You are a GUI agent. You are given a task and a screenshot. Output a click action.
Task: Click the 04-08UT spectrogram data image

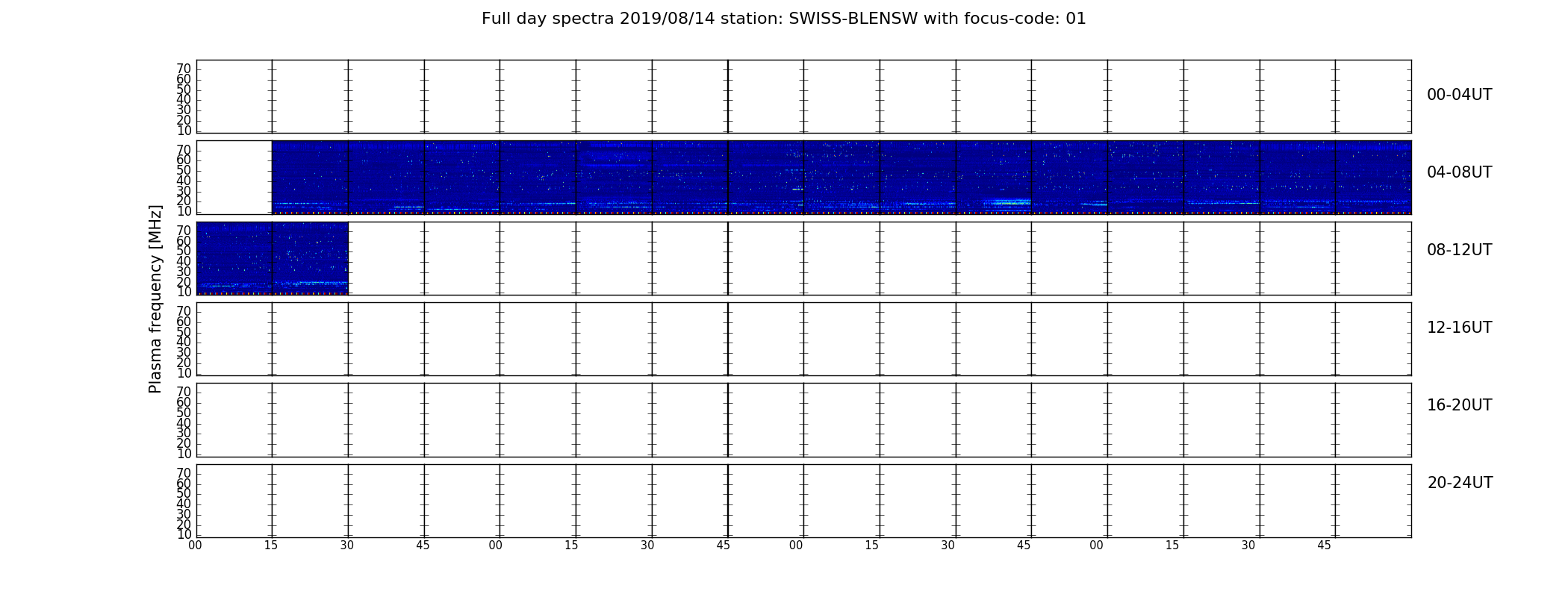[x=841, y=178]
